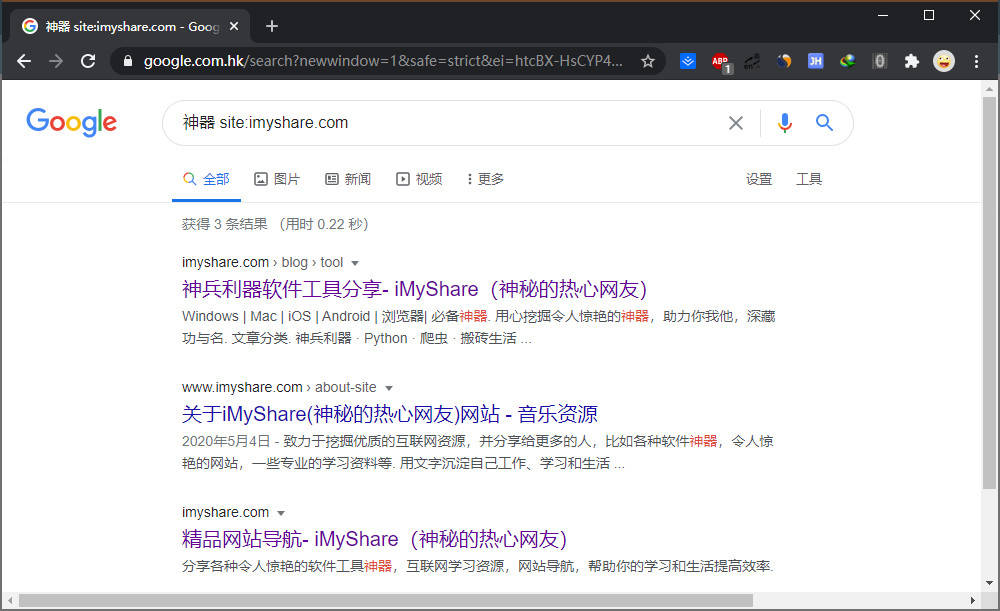This screenshot has width=1000, height=611.
Task: Open the JH extension in the toolbar
Action: tap(815, 61)
